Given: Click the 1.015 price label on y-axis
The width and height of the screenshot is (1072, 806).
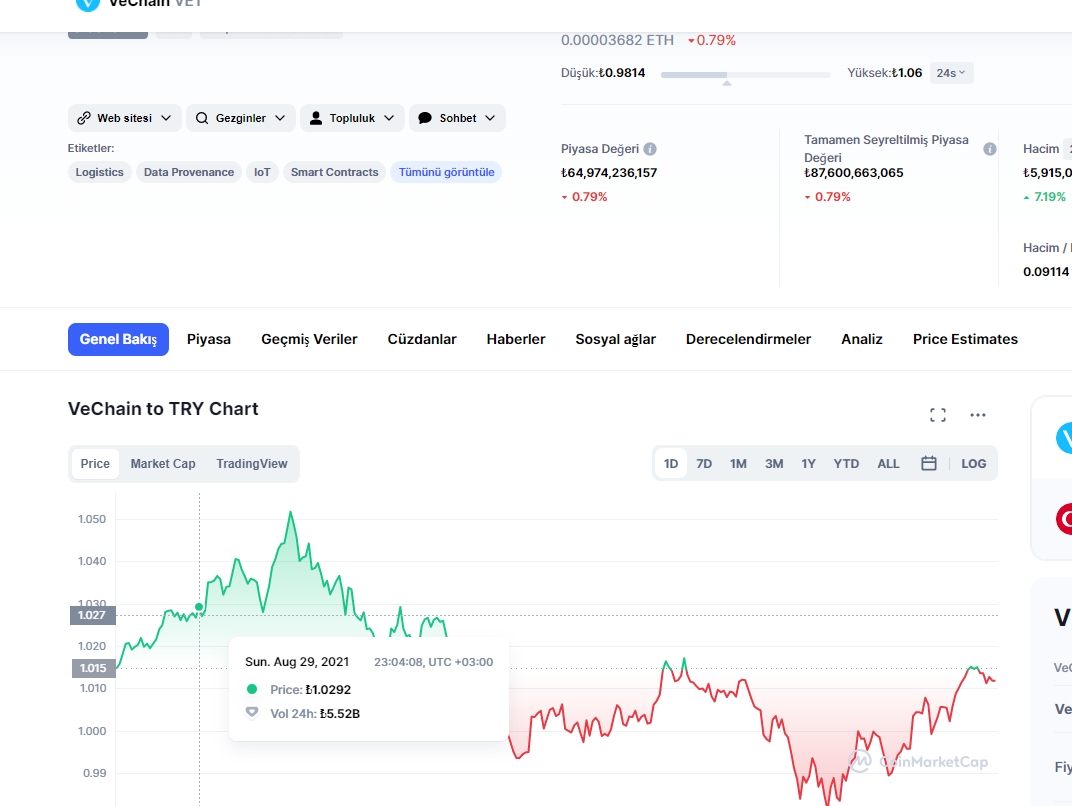Looking at the screenshot, I should point(94,669).
